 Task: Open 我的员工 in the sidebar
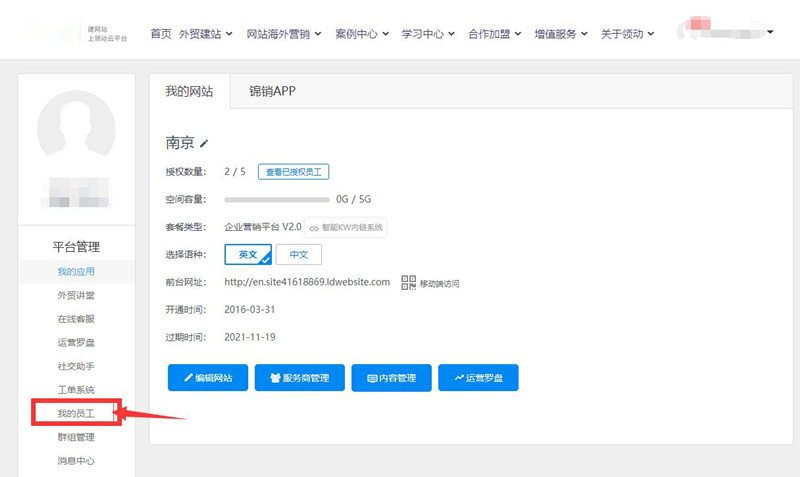coord(76,413)
